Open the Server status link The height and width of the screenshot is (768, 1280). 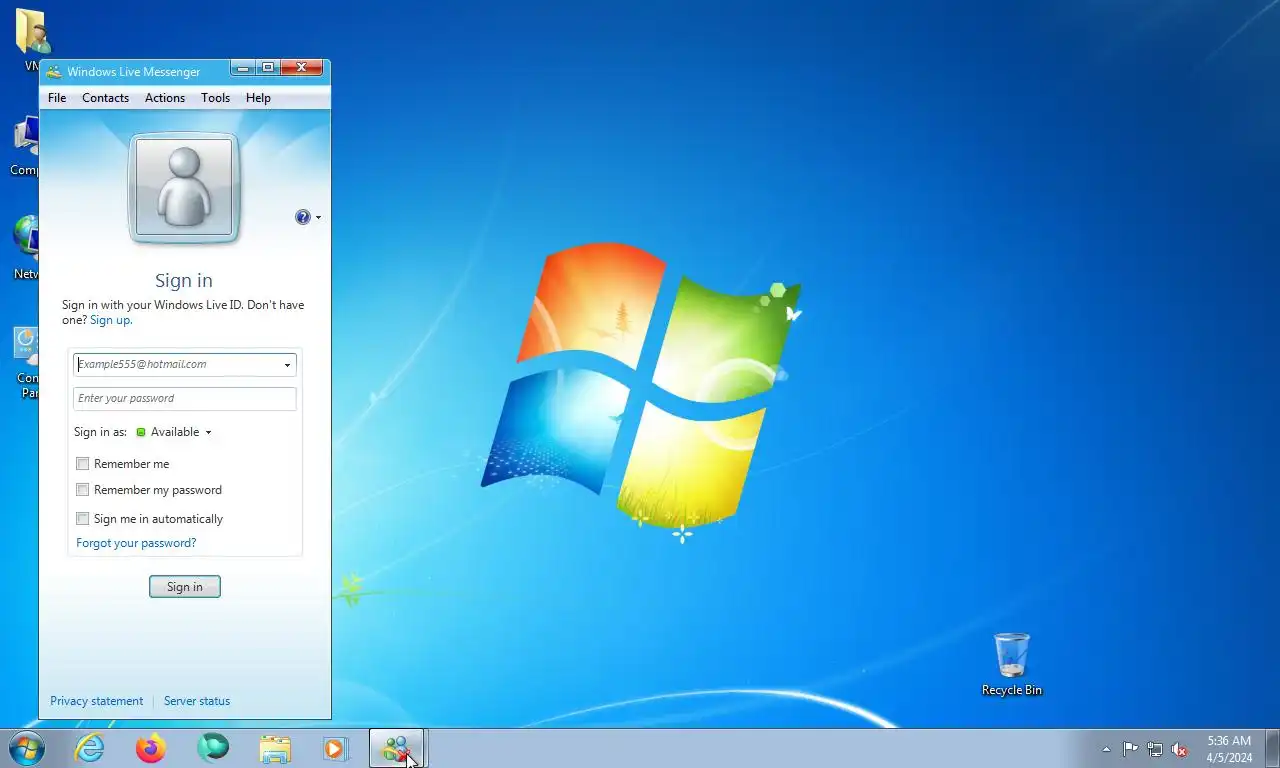(x=197, y=701)
